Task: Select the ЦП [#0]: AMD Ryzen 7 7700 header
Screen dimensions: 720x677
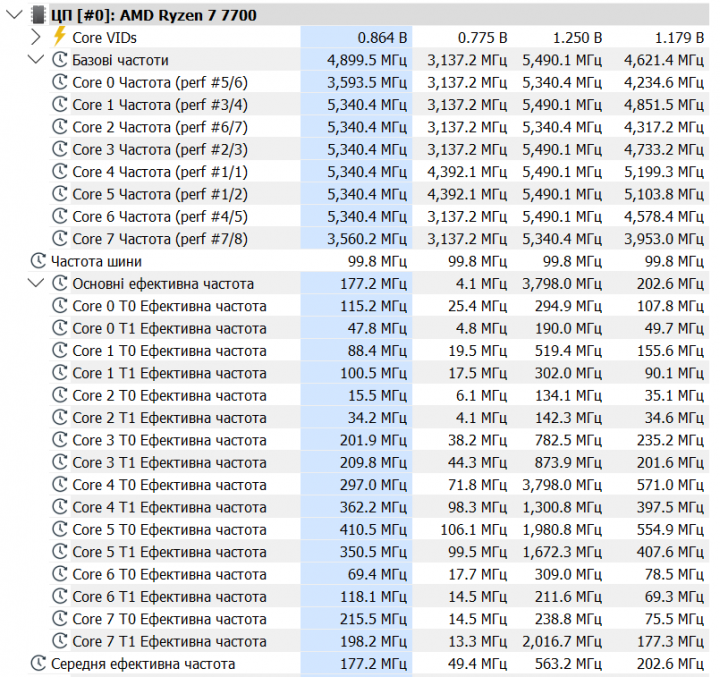Action: coord(153,15)
